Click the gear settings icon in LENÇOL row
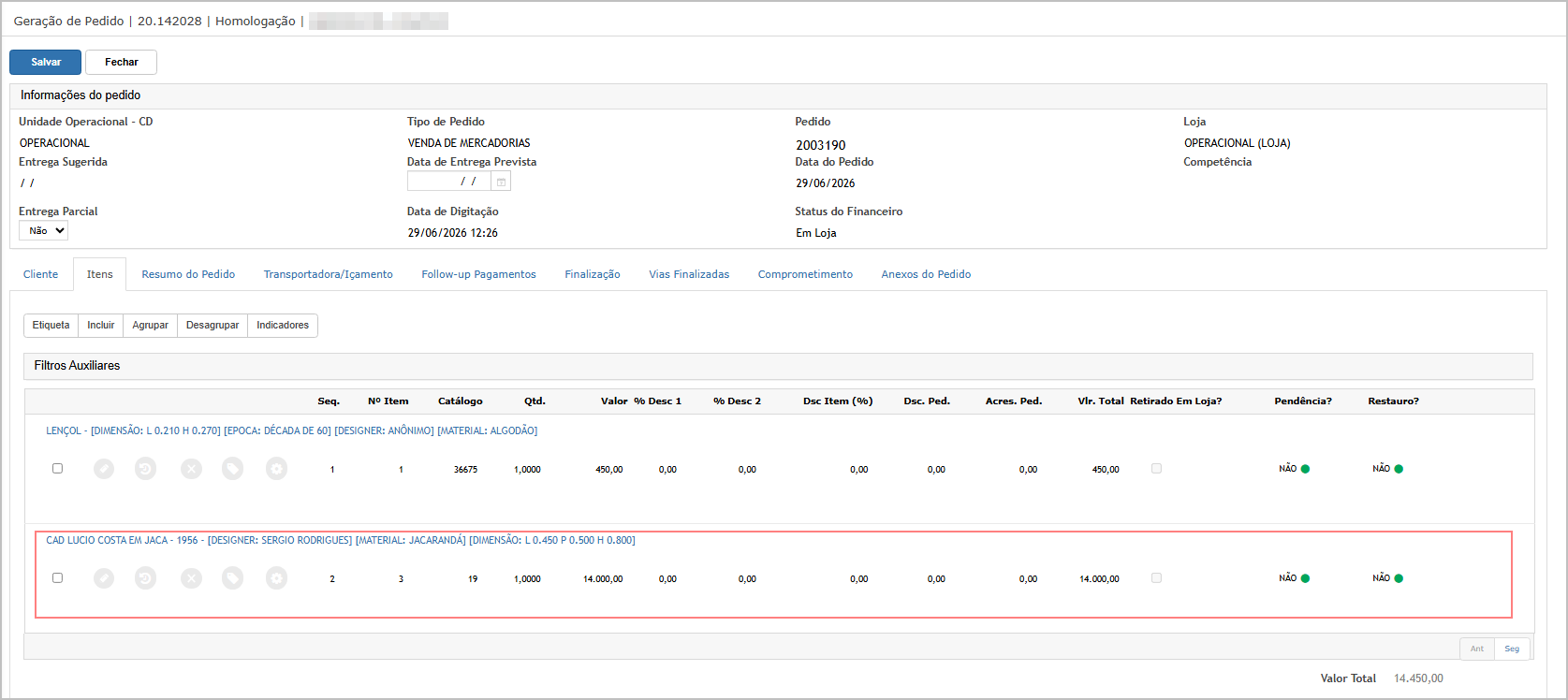Viewport: 1568px width, 700px height. (276, 469)
